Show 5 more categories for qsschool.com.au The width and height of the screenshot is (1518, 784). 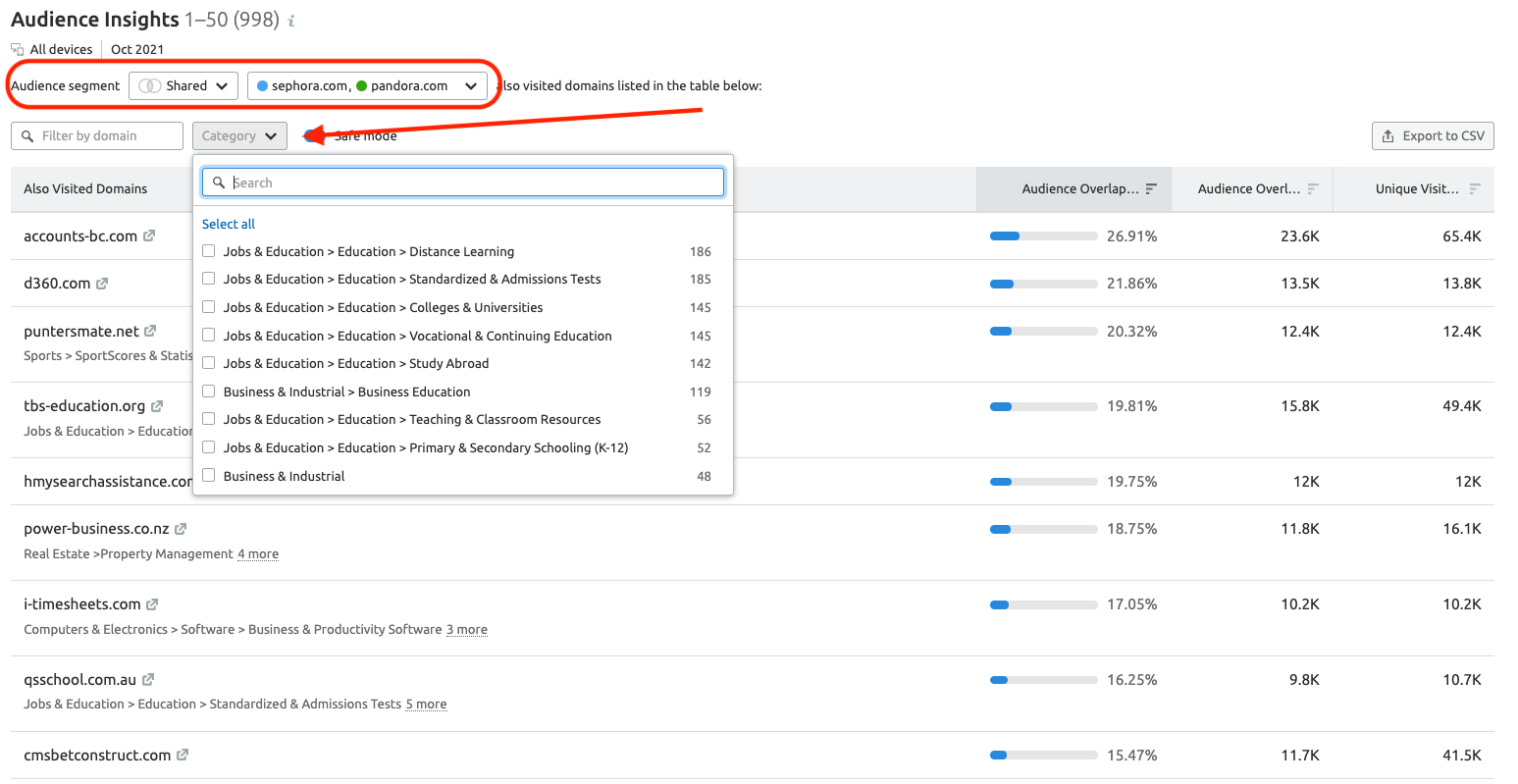(427, 705)
